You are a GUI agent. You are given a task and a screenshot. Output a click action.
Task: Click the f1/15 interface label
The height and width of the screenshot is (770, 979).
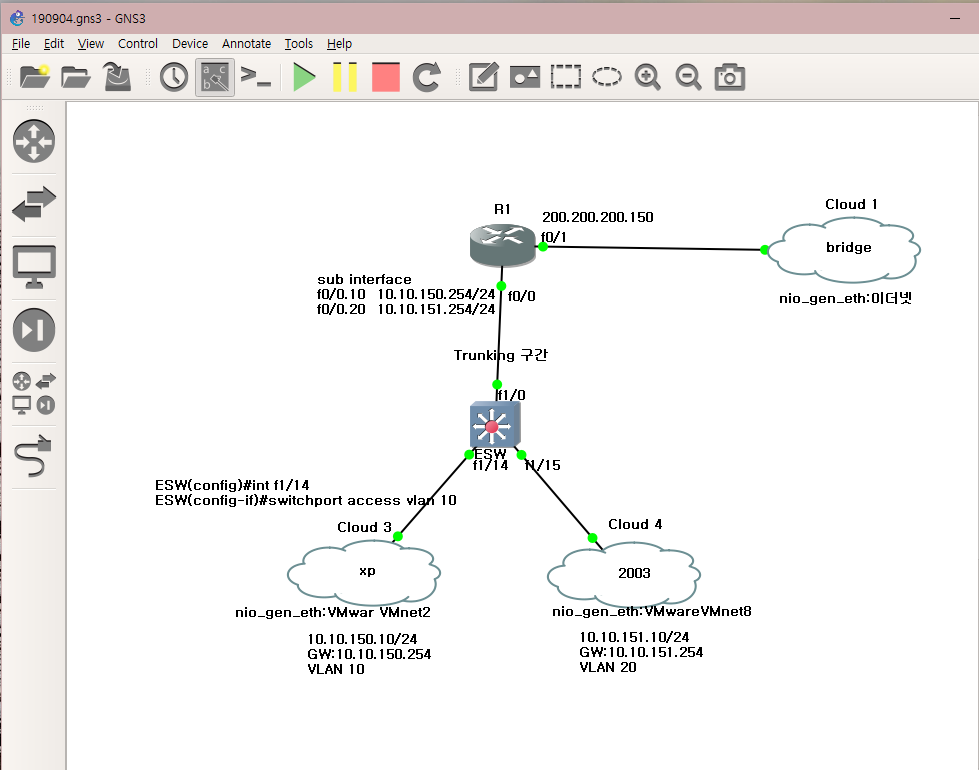tap(543, 465)
